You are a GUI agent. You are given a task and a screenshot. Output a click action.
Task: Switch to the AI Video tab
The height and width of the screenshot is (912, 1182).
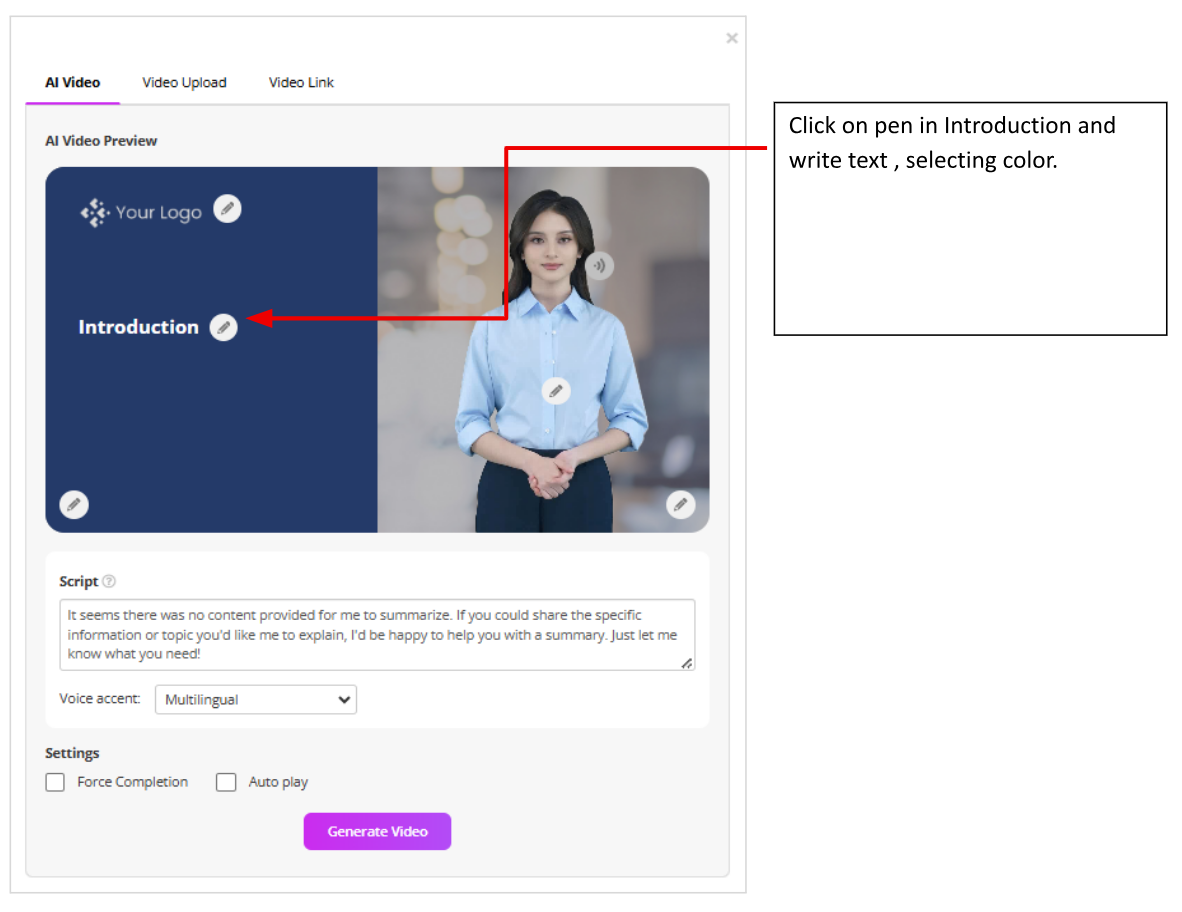tap(72, 82)
